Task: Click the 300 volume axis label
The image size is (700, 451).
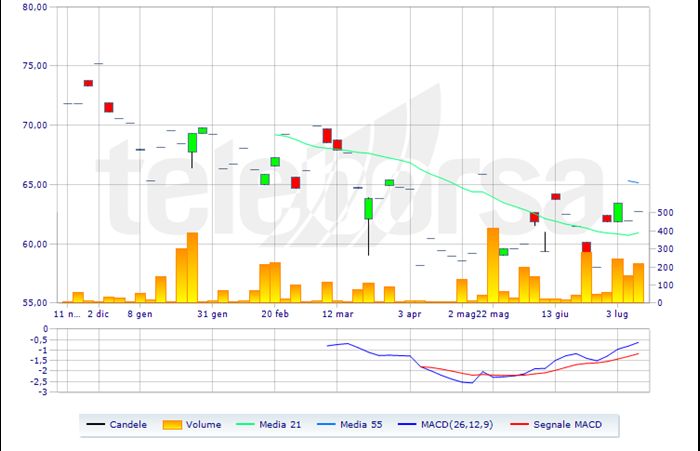Action: pyautogui.click(x=665, y=249)
